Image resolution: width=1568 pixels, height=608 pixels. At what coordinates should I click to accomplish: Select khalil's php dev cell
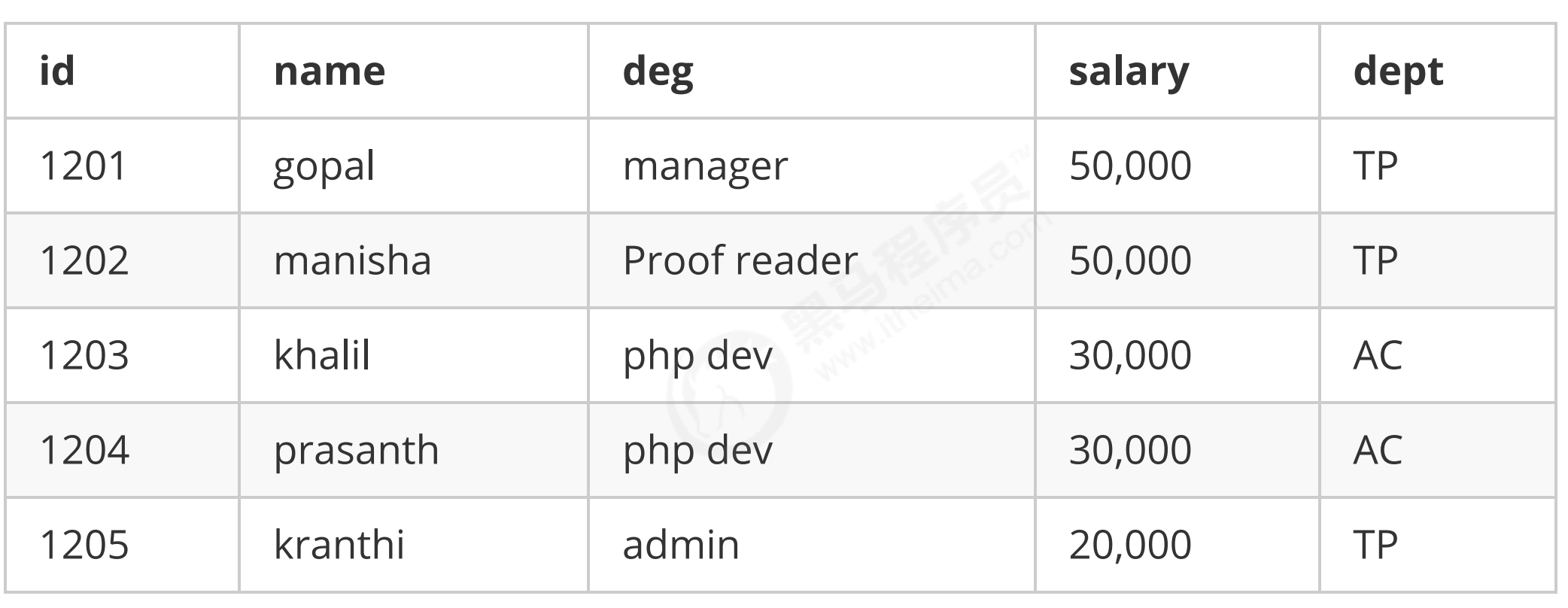[811, 355]
